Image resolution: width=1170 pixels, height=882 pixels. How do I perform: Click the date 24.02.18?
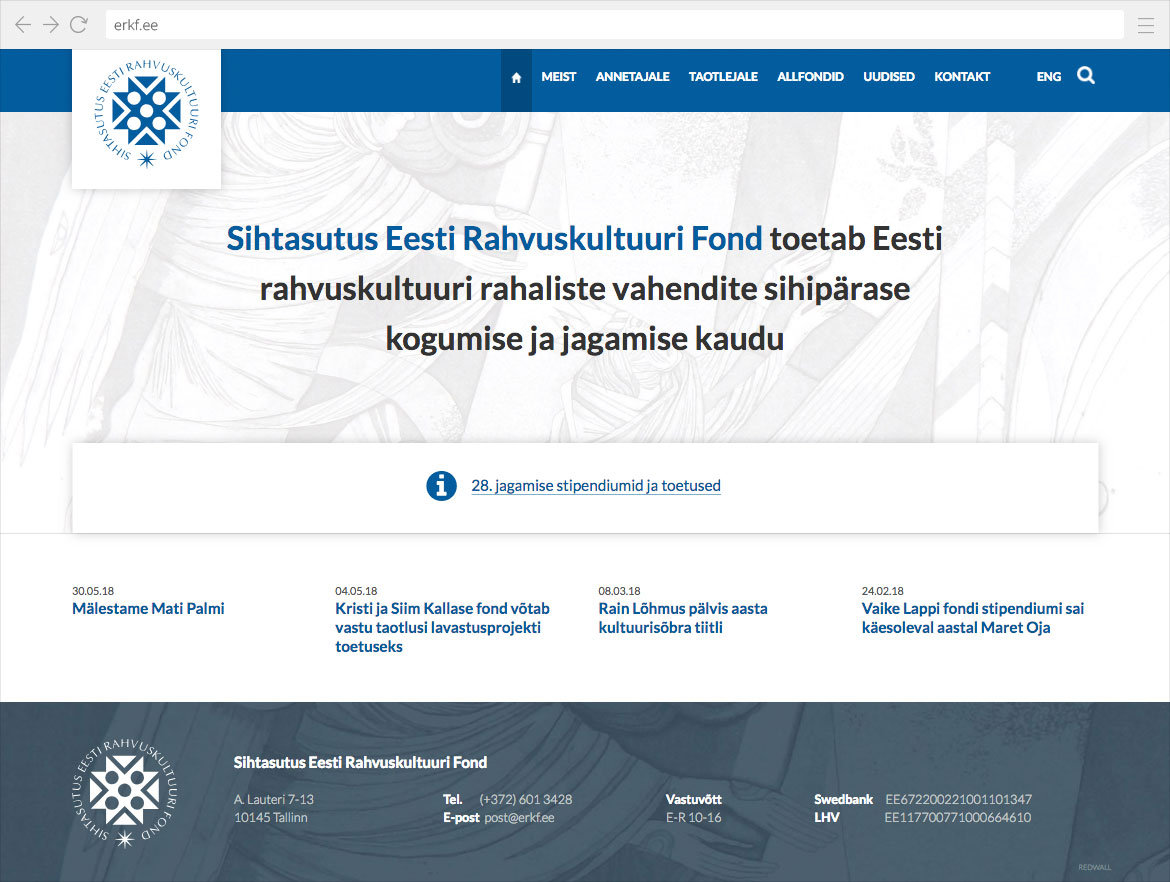pyautogui.click(x=883, y=591)
